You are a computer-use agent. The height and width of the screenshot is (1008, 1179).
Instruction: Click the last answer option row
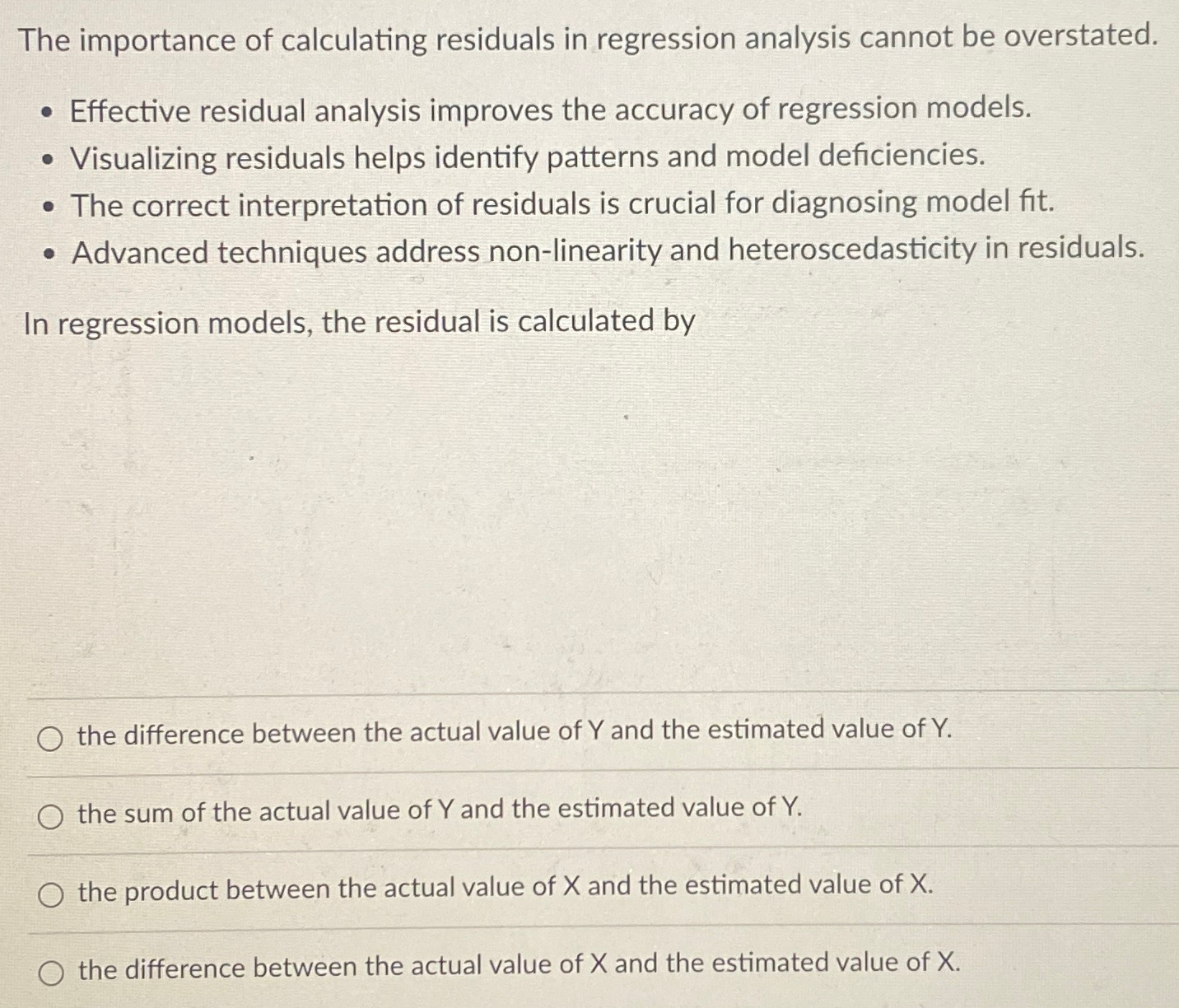coord(517,968)
